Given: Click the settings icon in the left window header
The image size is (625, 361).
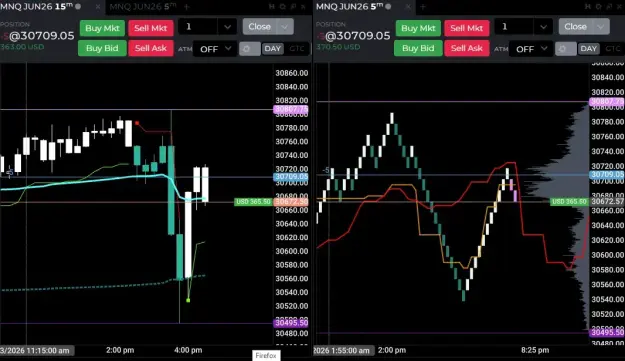Looking at the screenshot, I should click(283, 6).
